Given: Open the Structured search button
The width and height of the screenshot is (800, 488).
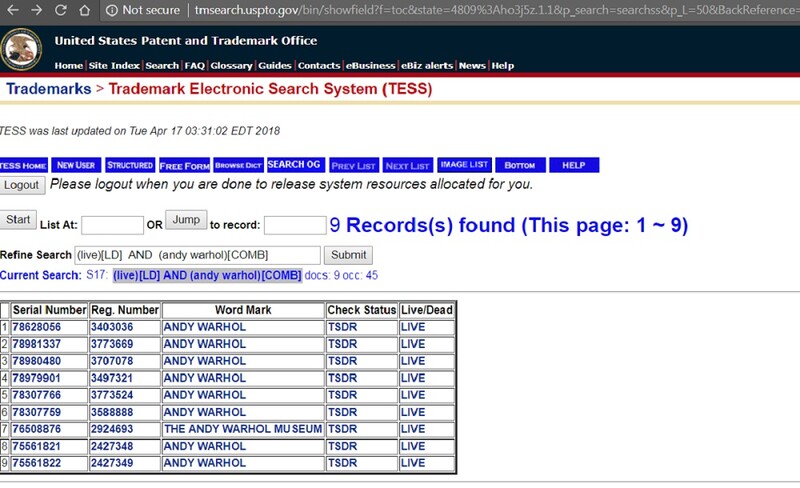Looking at the screenshot, I should 130,165.
